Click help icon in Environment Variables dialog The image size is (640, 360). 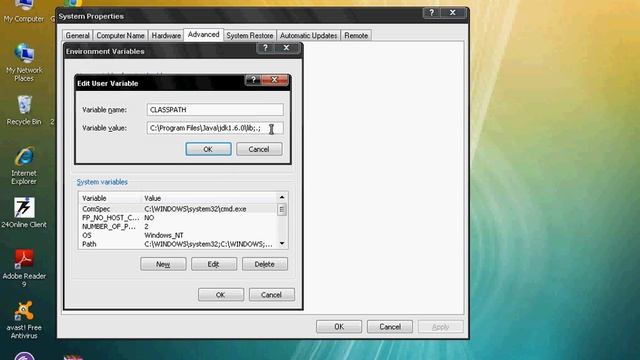coord(265,48)
